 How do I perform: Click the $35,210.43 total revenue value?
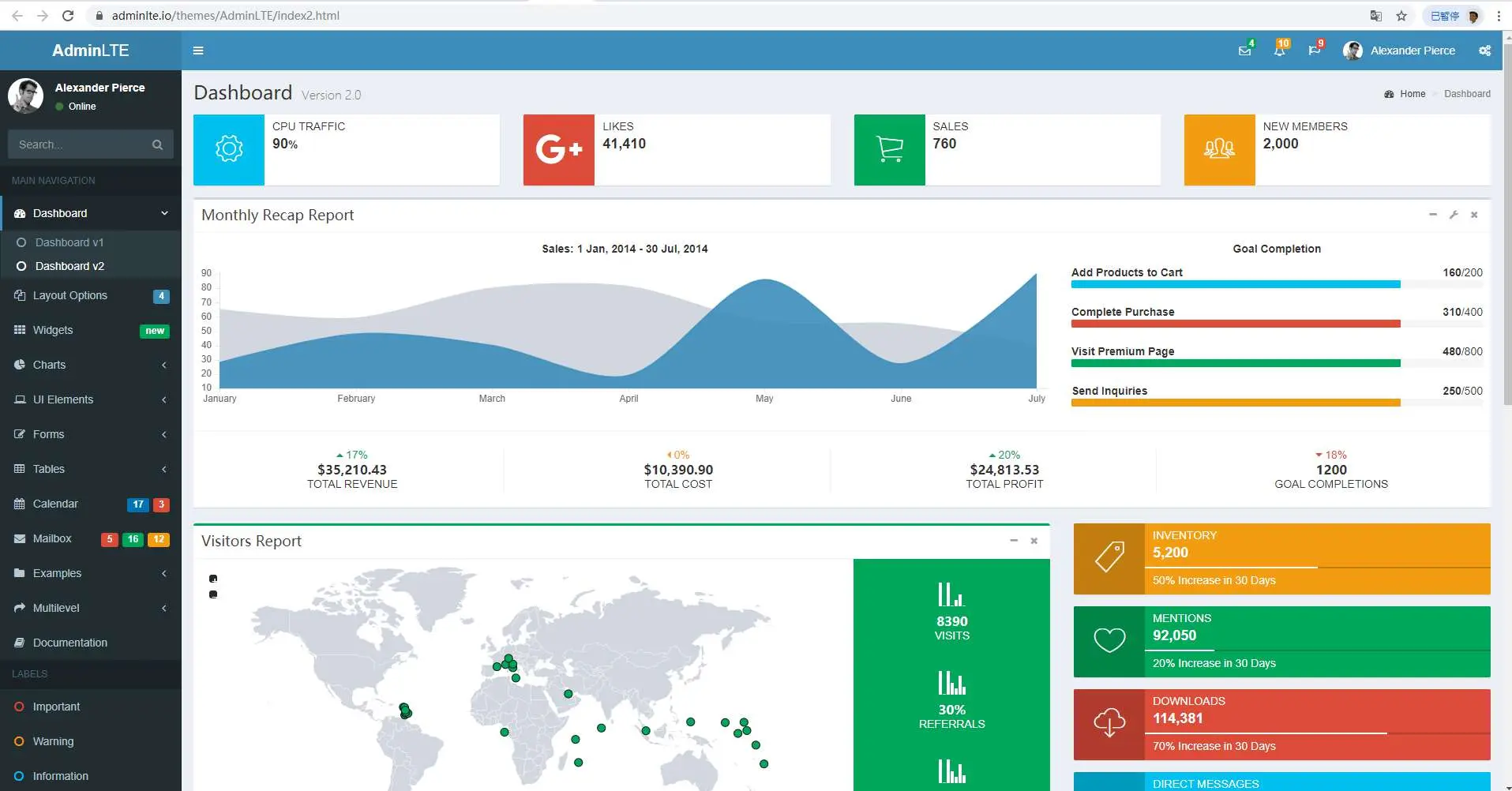[x=352, y=470]
